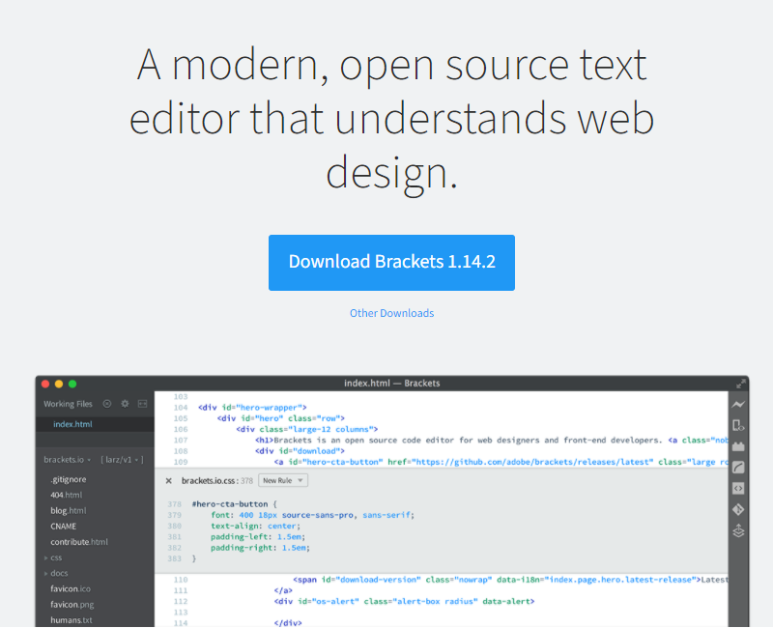The image size is (773, 628).
Task: Click the div id="os-alert" code line
Action: 404,601
